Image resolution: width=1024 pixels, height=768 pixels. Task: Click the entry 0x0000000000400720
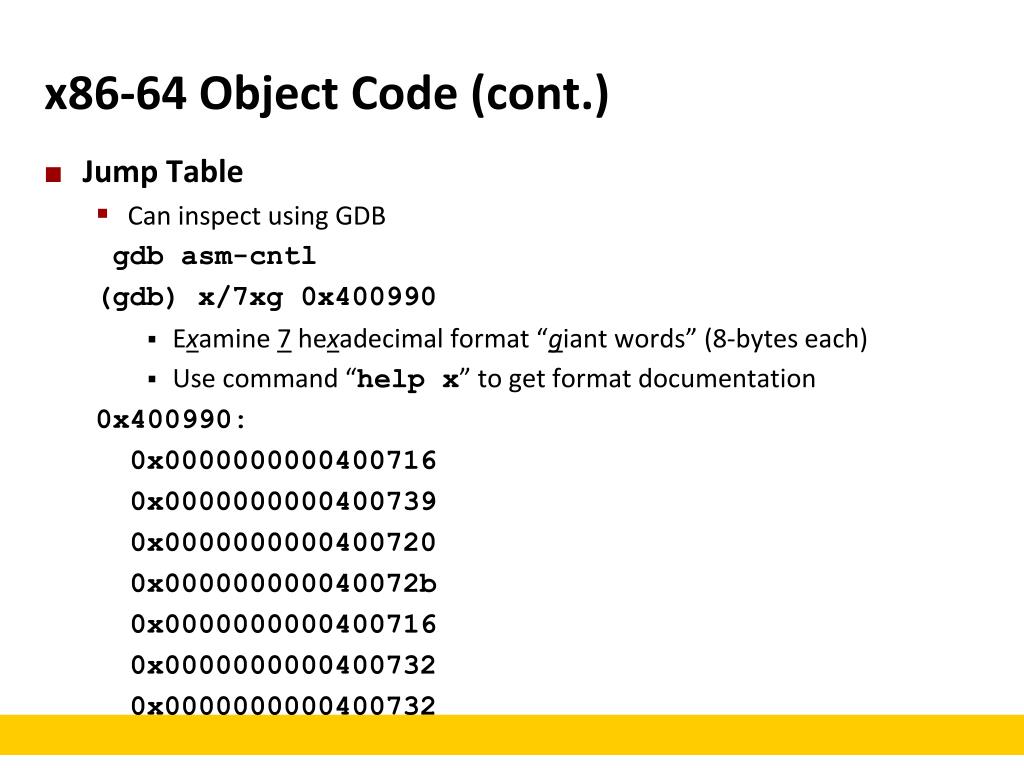pos(283,542)
